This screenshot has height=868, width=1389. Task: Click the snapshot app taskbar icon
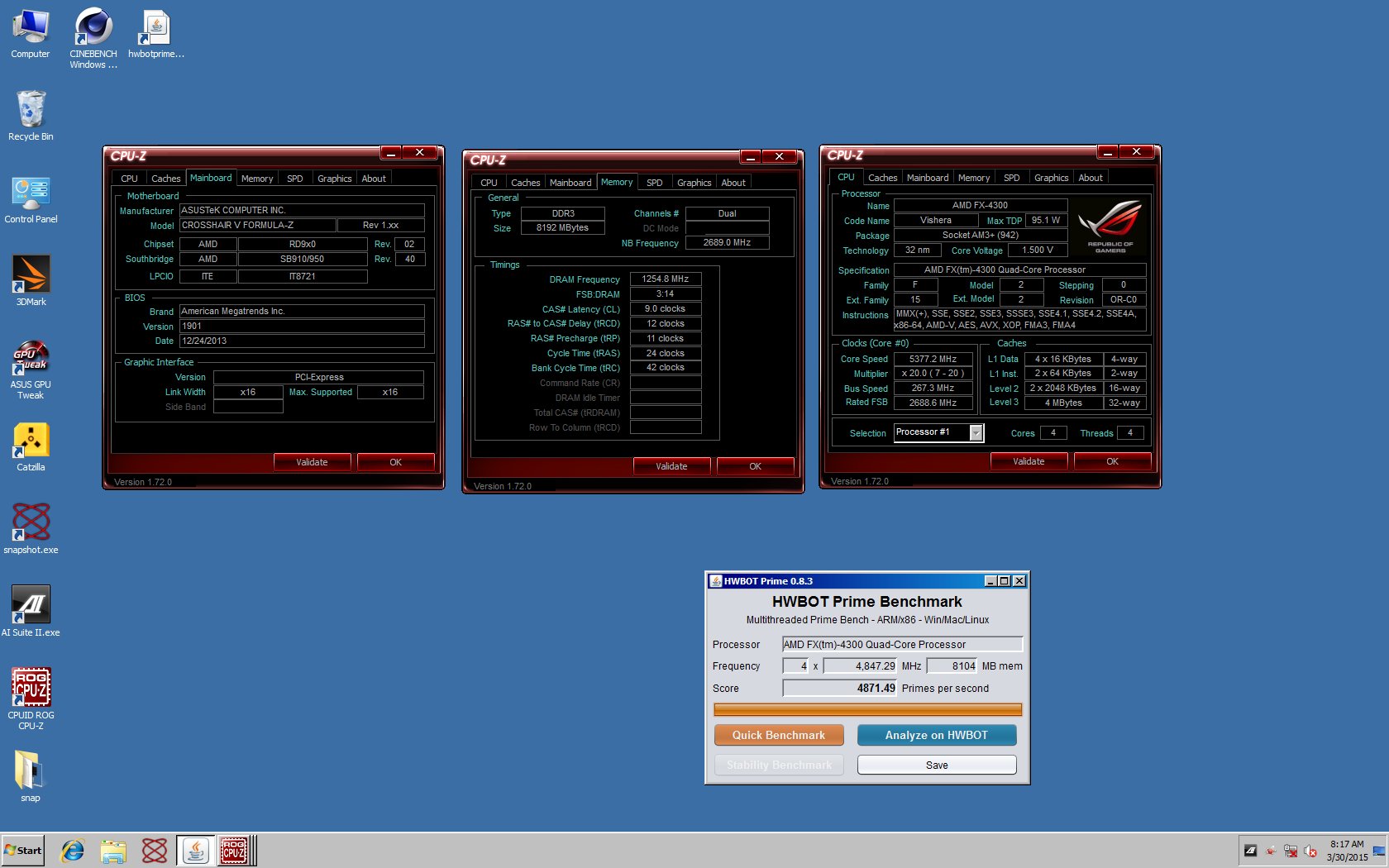point(154,850)
